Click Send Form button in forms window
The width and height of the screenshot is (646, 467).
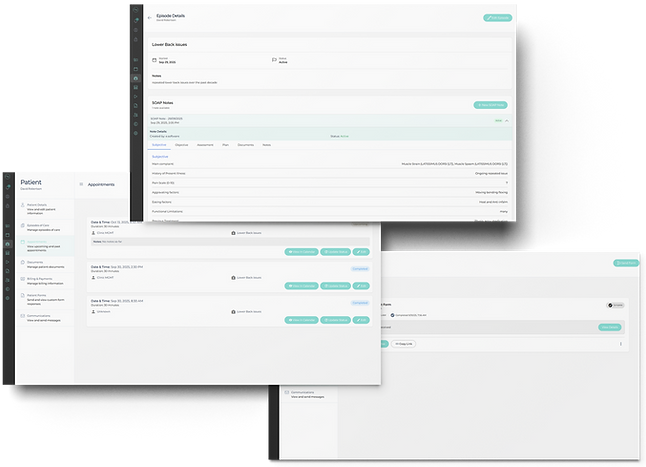626,263
